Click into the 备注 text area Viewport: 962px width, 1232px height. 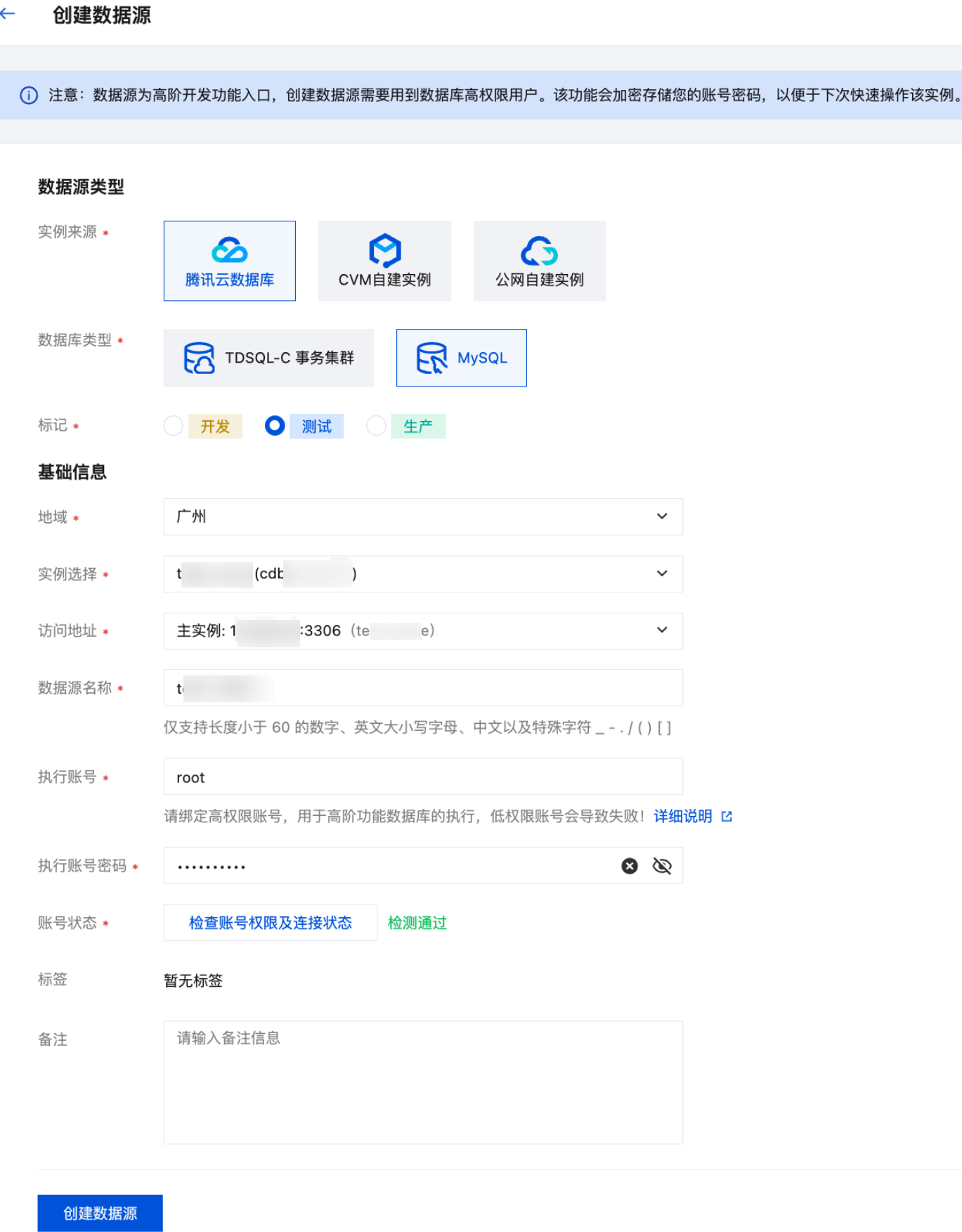click(x=422, y=1082)
